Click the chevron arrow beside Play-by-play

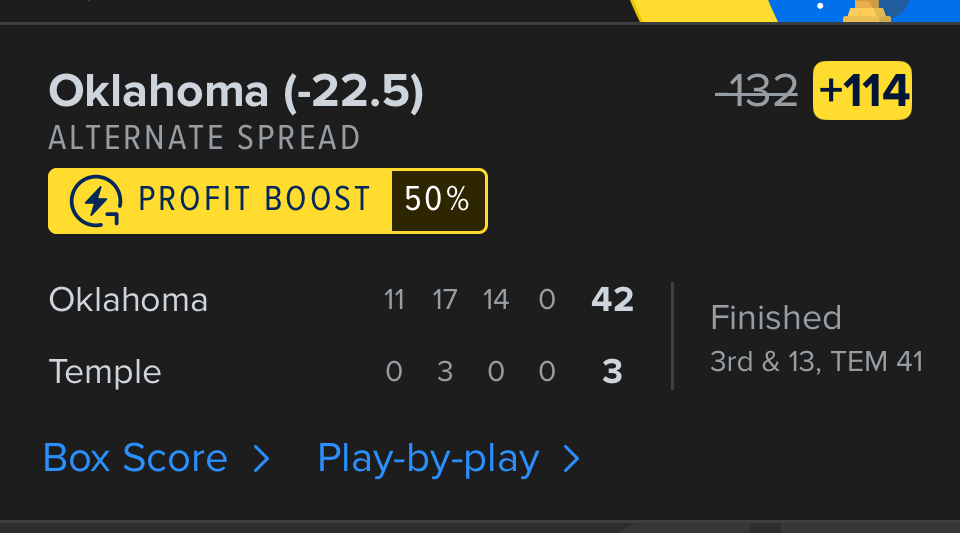[572, 459]
